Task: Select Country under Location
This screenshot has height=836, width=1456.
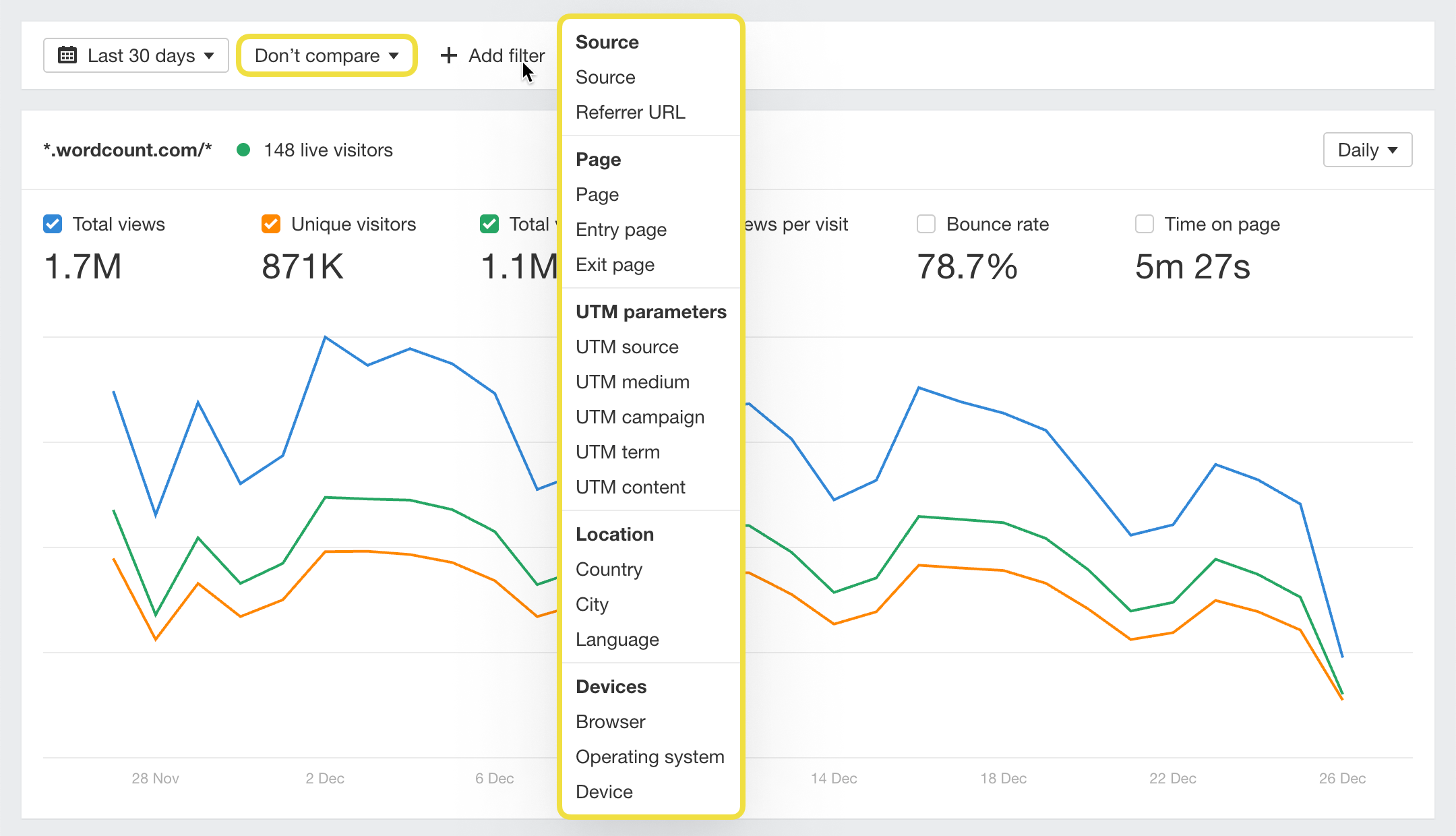Action: pos(609,569)
